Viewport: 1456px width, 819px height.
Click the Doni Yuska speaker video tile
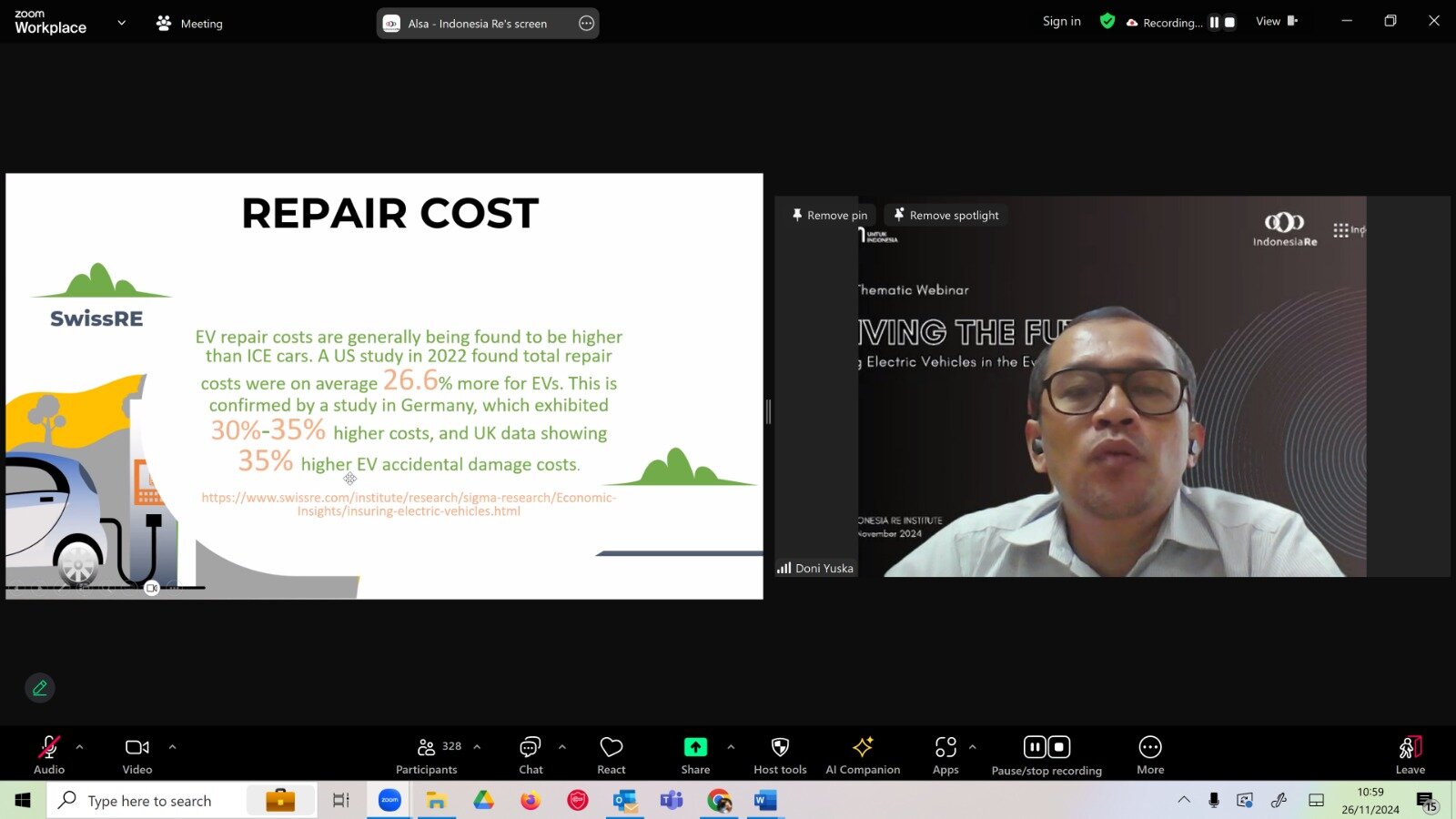tap(1112, 387)
